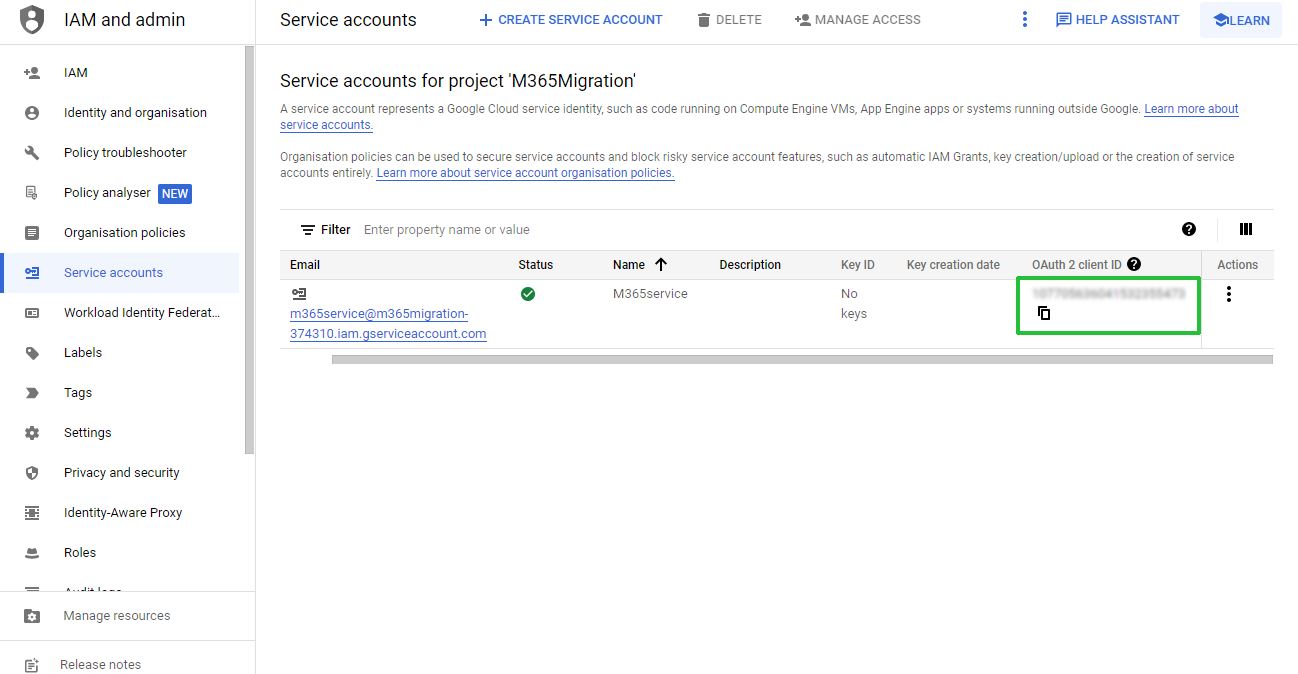Click CREATE SERVICE ACCOUNT button

tap(570, 20)
